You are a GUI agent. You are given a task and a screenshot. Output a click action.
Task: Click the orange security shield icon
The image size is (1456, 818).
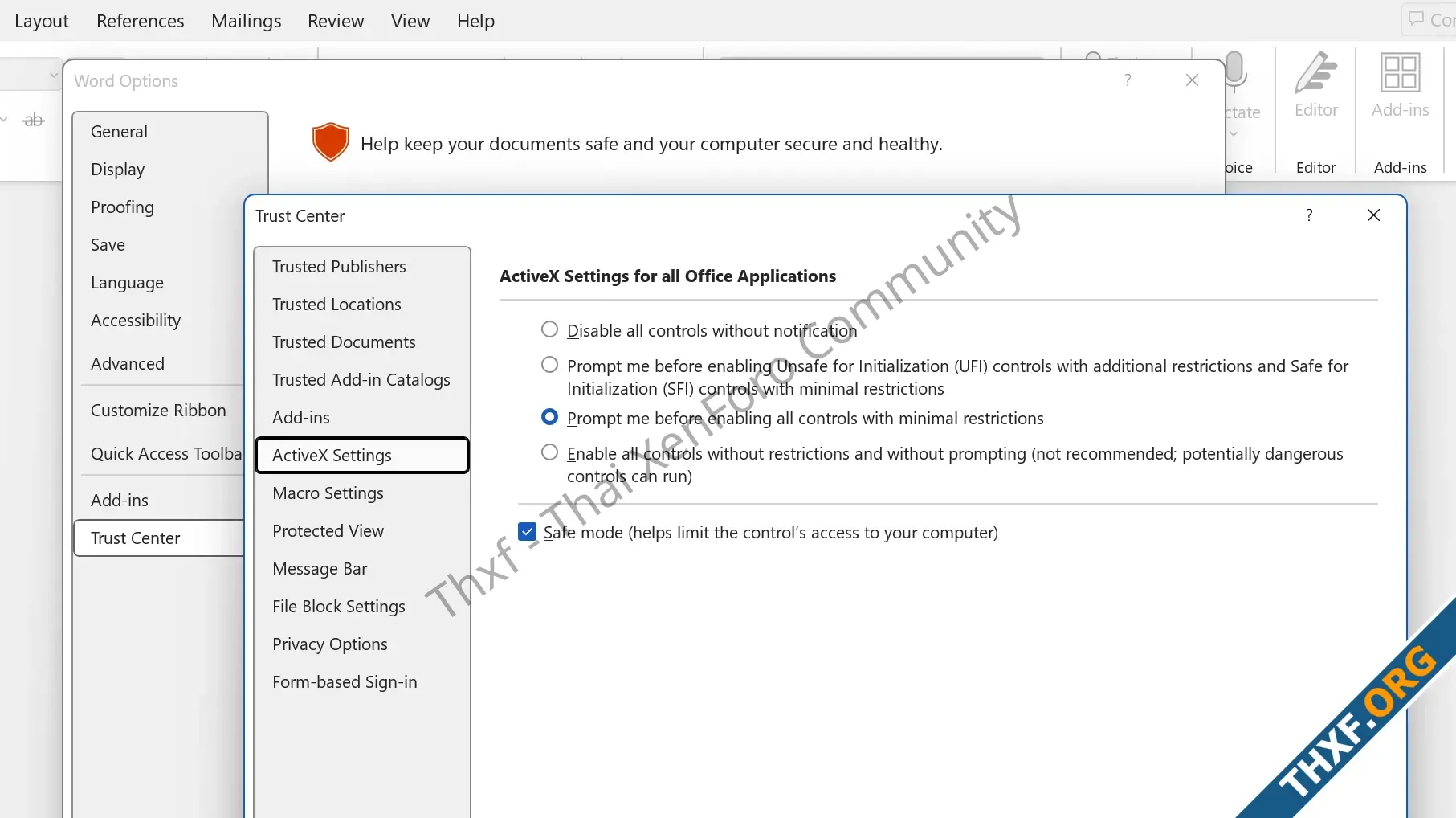[330, 142]
